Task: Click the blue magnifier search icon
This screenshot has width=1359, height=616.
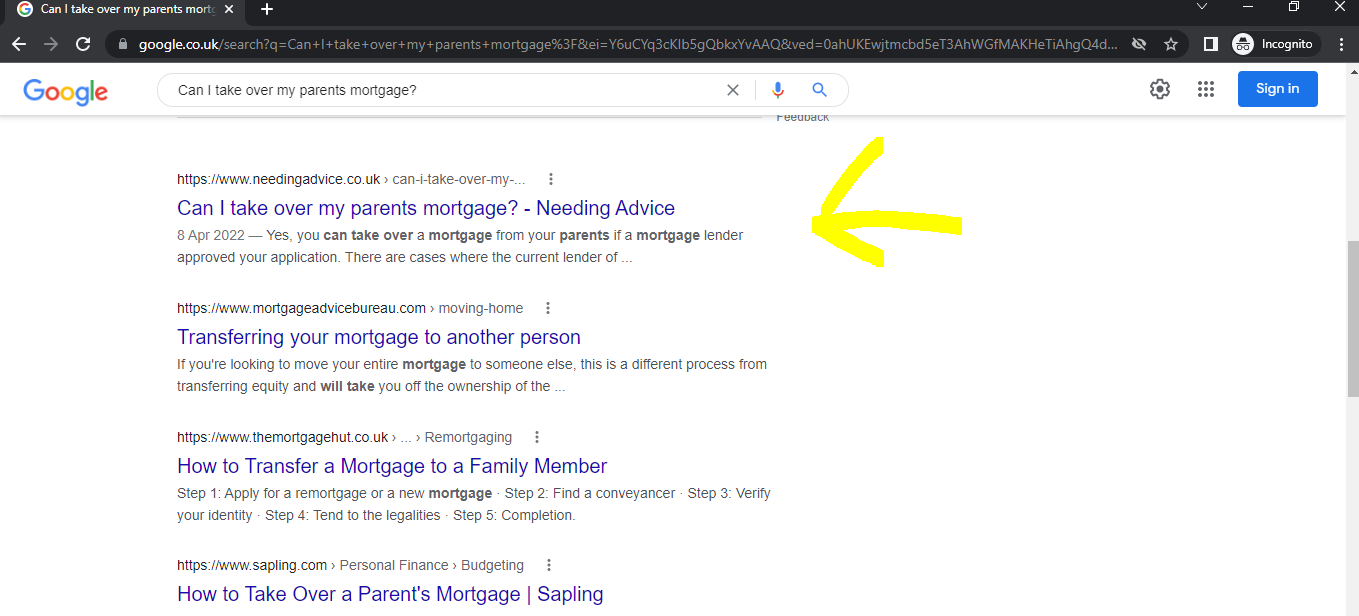Action: [x=819, y=90]
